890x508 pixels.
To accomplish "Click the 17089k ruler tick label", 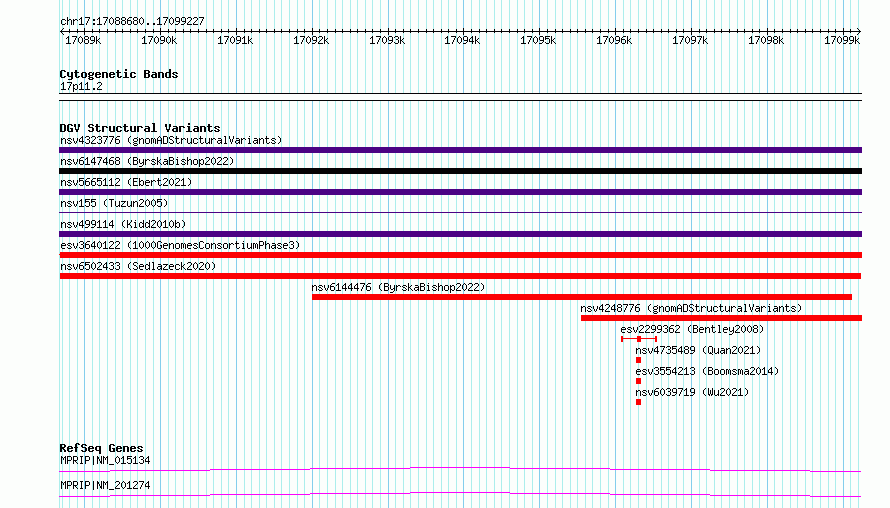I will (83, 40).
